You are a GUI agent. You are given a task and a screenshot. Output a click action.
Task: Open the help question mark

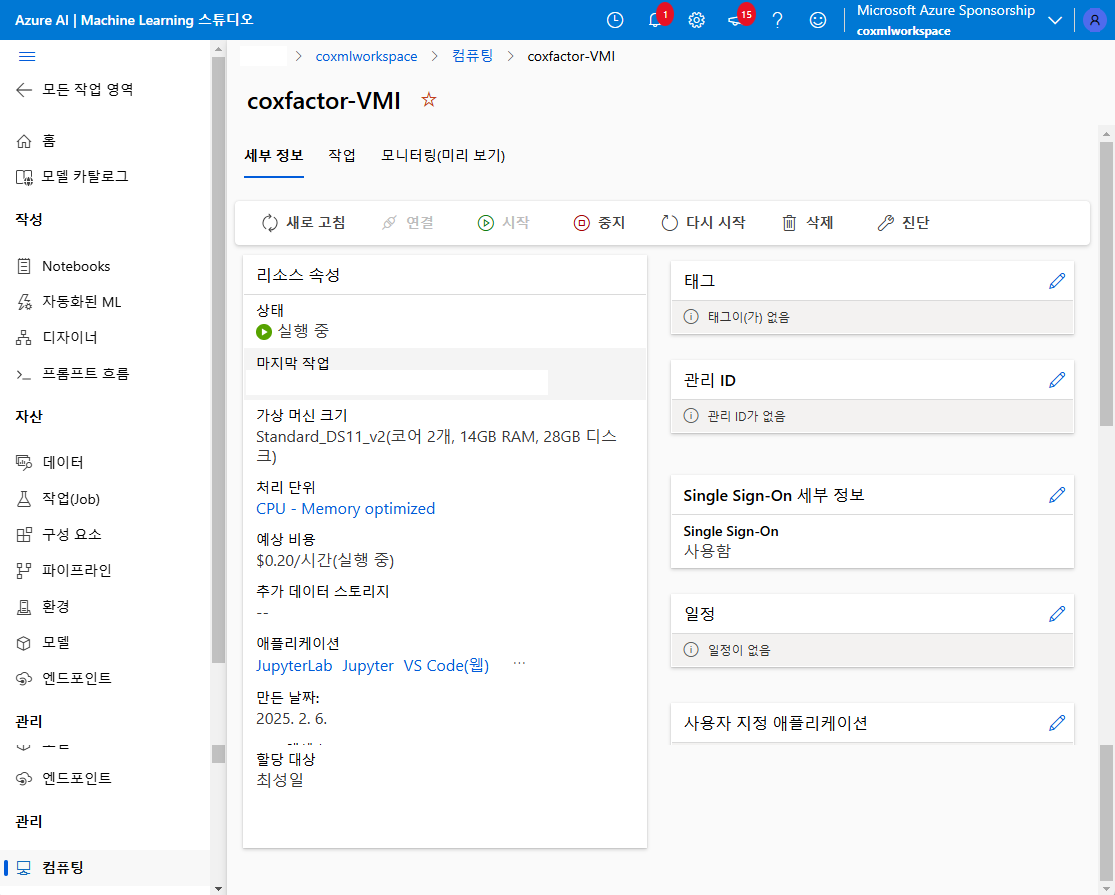[x=778, y=20]
